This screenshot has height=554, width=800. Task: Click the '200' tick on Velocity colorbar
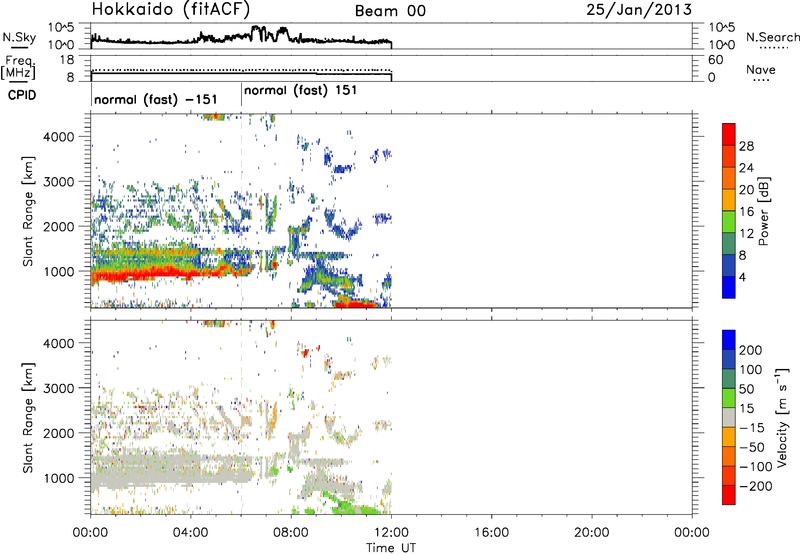click(x=751, y=350)
